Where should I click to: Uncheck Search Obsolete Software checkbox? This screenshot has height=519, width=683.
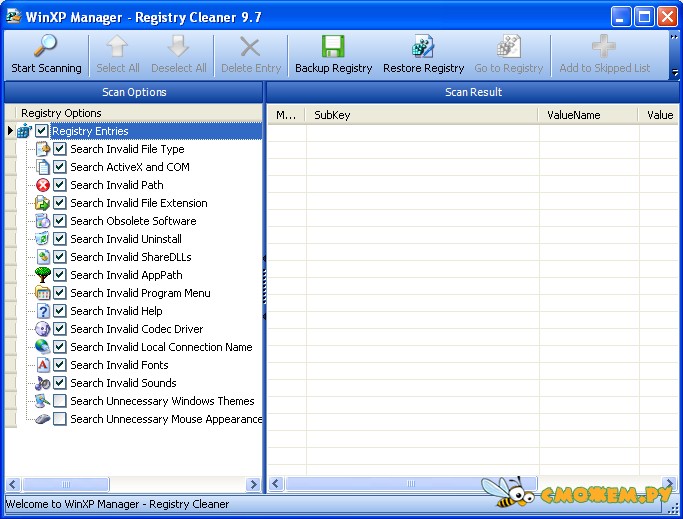(x=60, y=221)
